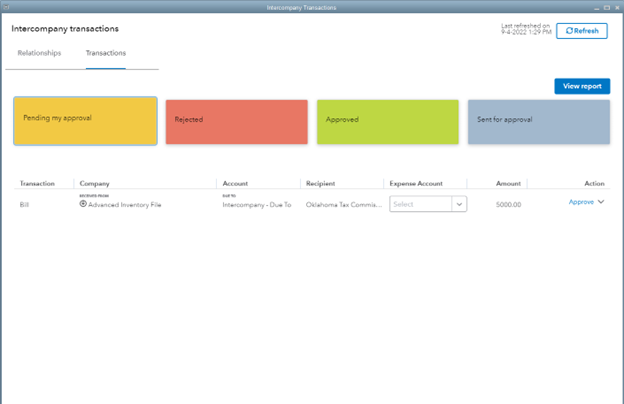Click the circle icon before Advanced Inventory File
This screenshot has height=404, width=624.
pyautogui.click(x=83, y=204)
